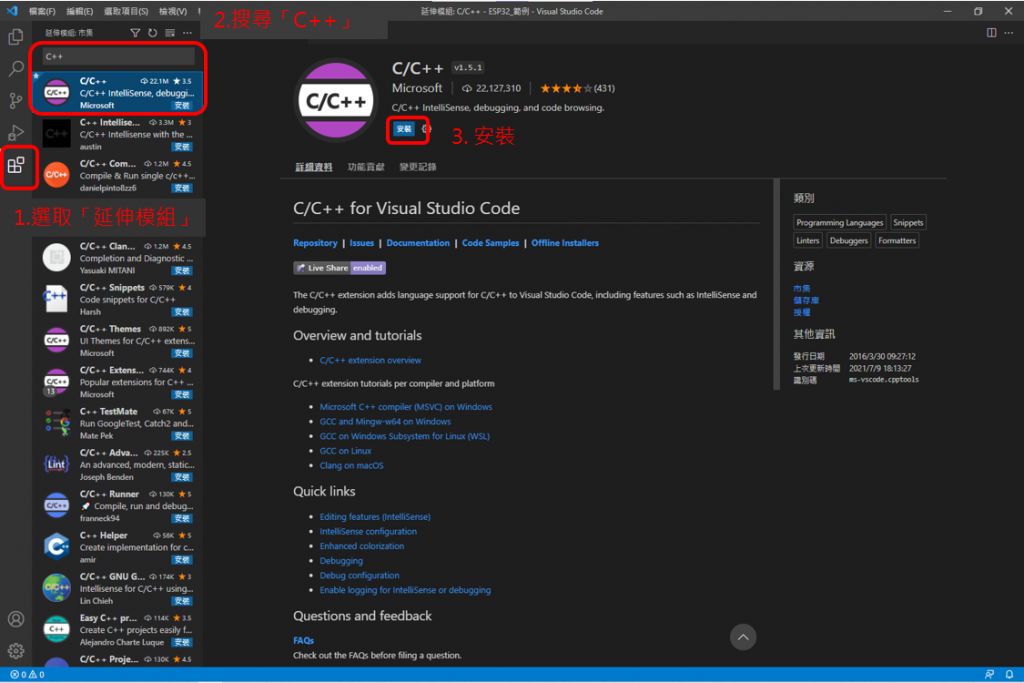Install C/C++ Snippets from the list
This screenshot has height=683, width=1024.
[x=182, y=312]
